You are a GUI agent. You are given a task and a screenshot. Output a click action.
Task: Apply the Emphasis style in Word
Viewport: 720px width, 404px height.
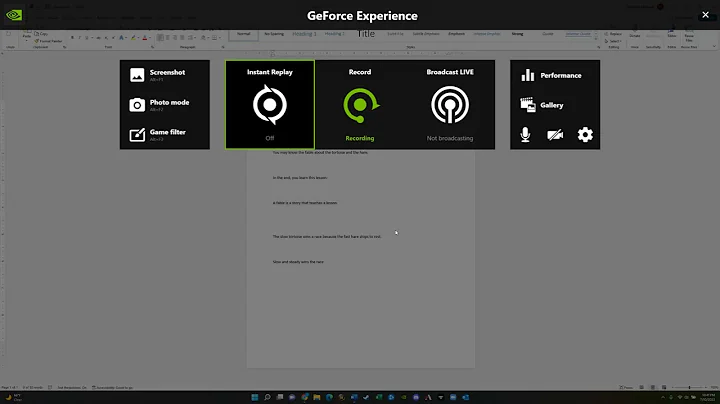click(456, 34)
